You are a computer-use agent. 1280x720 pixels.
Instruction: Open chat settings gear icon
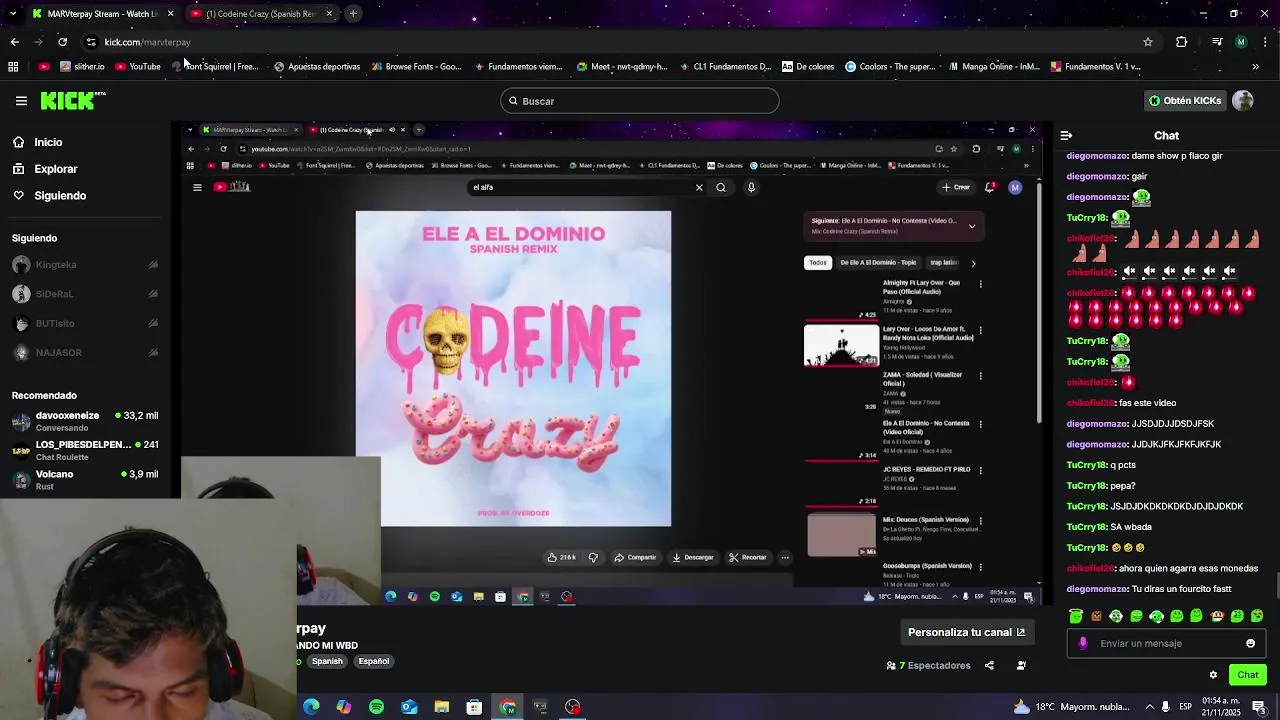point(1213,675)
